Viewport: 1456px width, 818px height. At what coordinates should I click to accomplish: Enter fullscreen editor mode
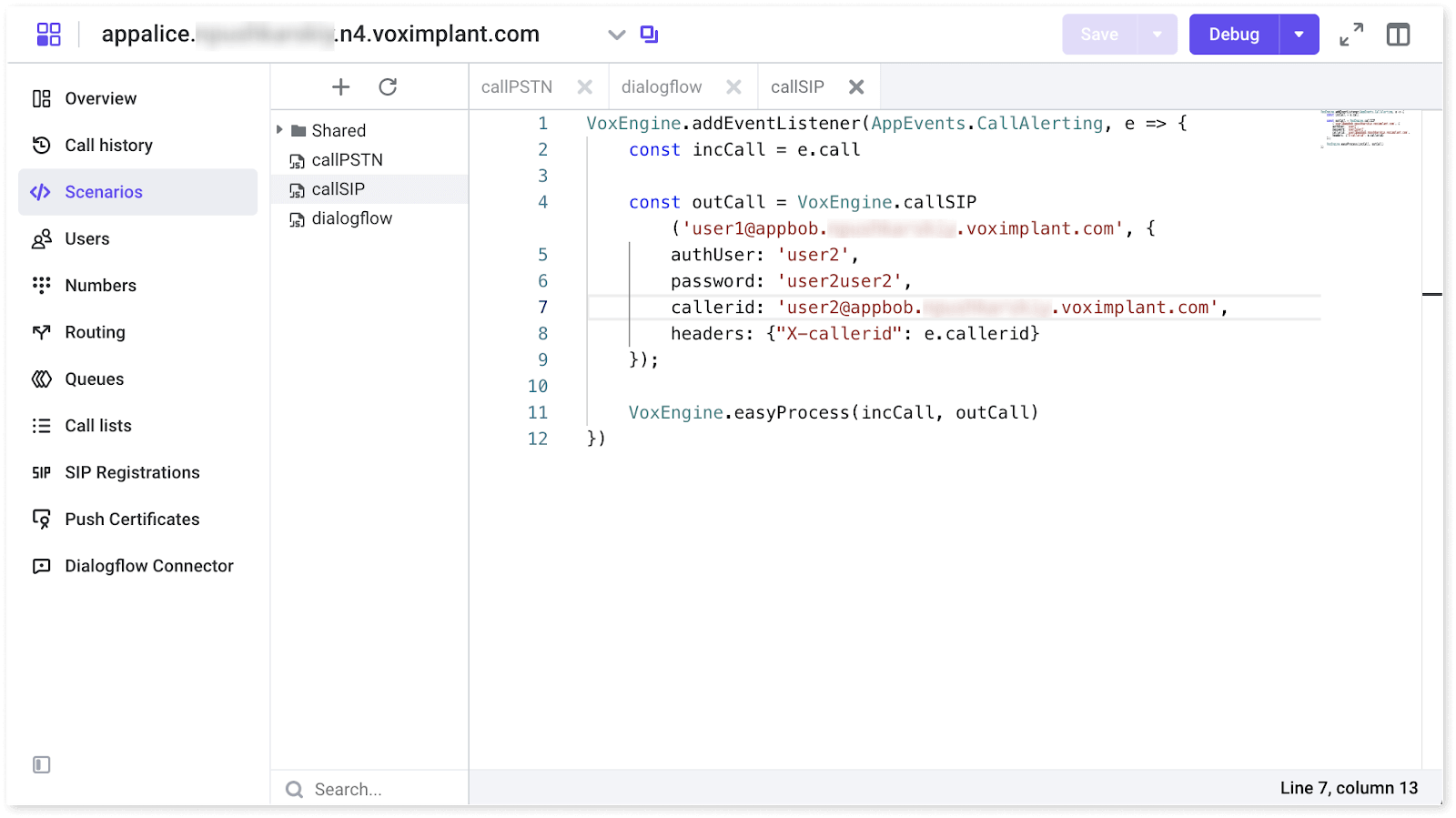(x=1351, y=35)
